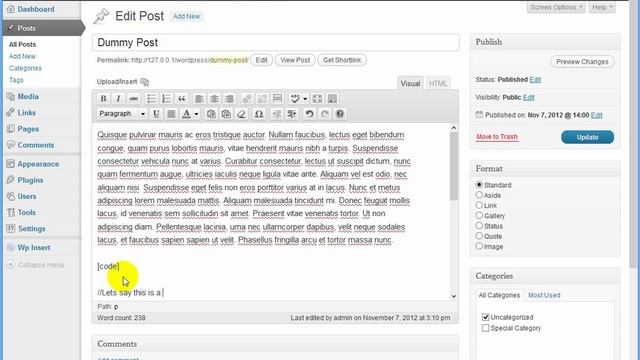Edit the permalink slug
Image resolution: width=640 pixels, height=360 pixels.
[x=261, y=60]
